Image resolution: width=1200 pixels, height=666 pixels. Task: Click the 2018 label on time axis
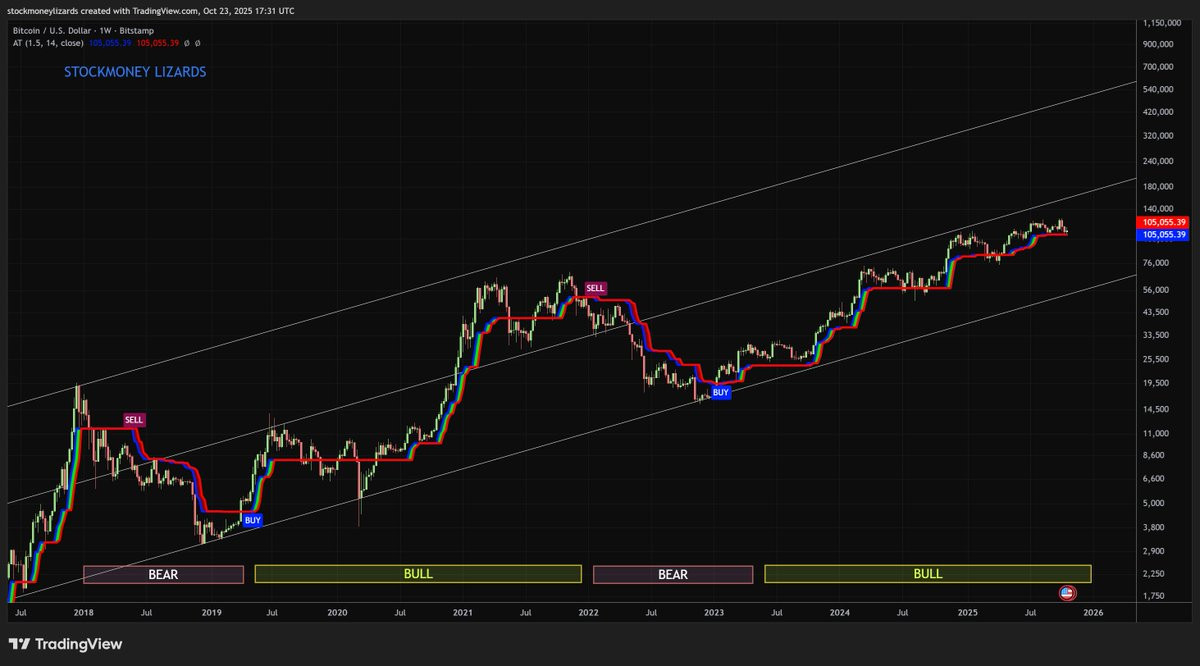(x=83, y=611)
